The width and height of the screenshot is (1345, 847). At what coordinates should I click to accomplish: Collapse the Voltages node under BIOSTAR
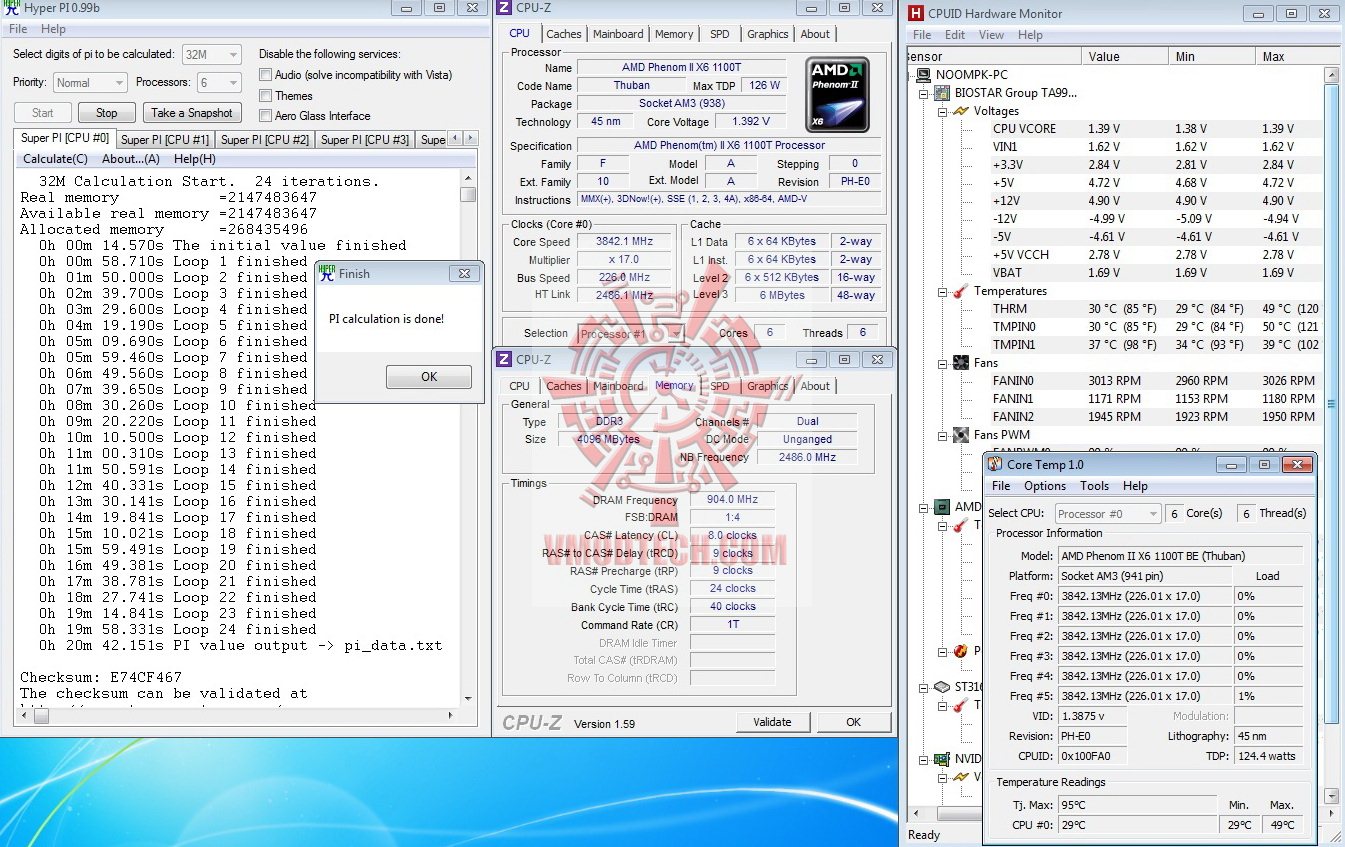pyautogui.click(x=942, y=111)
